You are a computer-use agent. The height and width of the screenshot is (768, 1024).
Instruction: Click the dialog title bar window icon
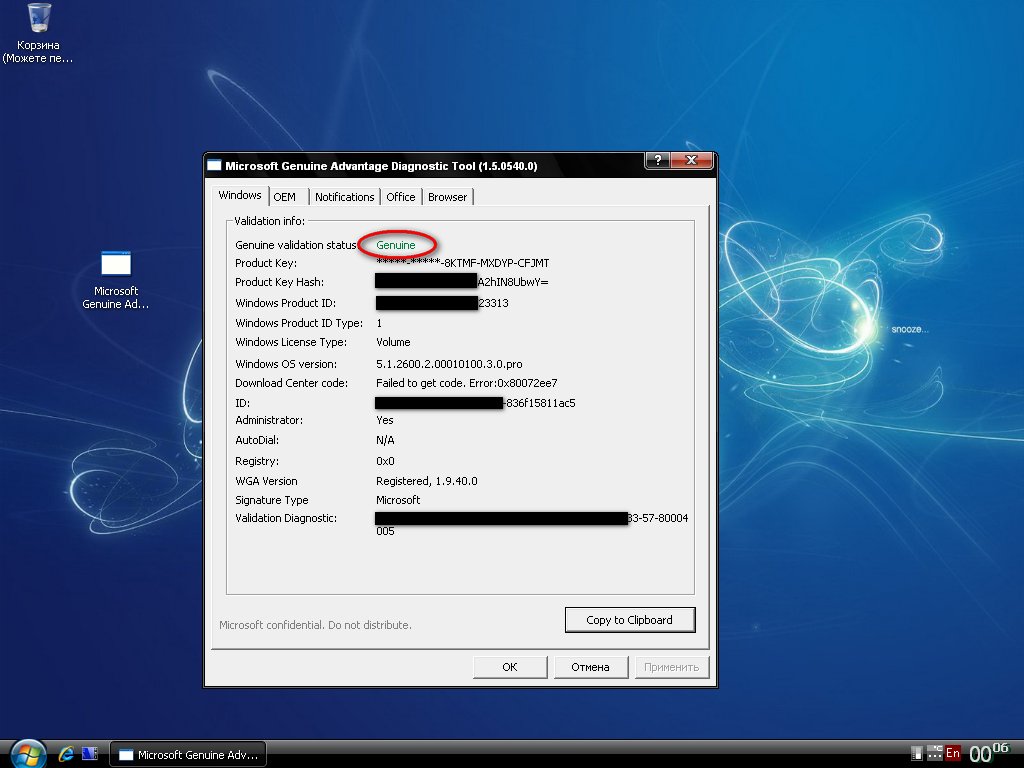coord(214,165)
